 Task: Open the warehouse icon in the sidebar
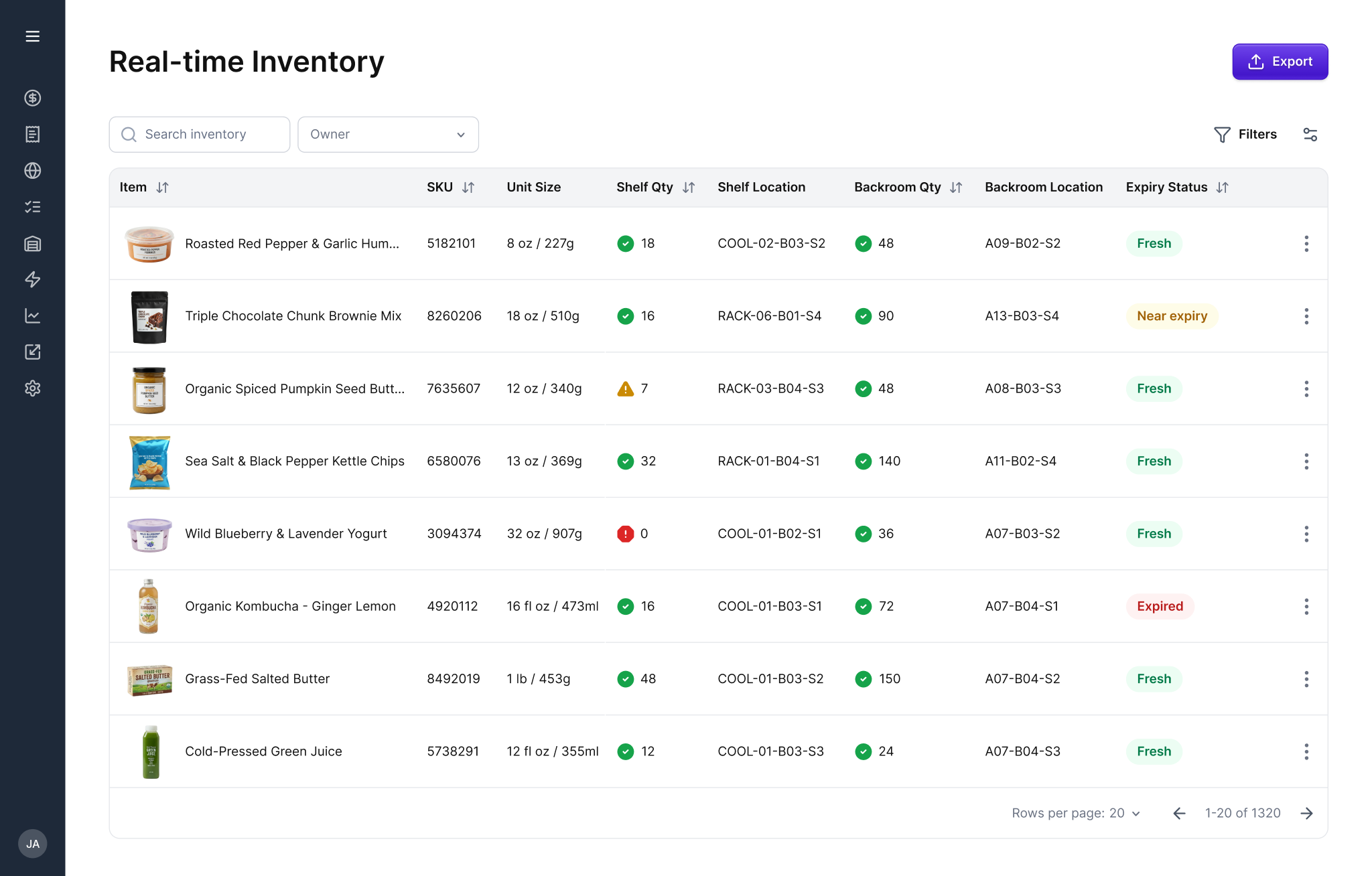click(32, 243)
